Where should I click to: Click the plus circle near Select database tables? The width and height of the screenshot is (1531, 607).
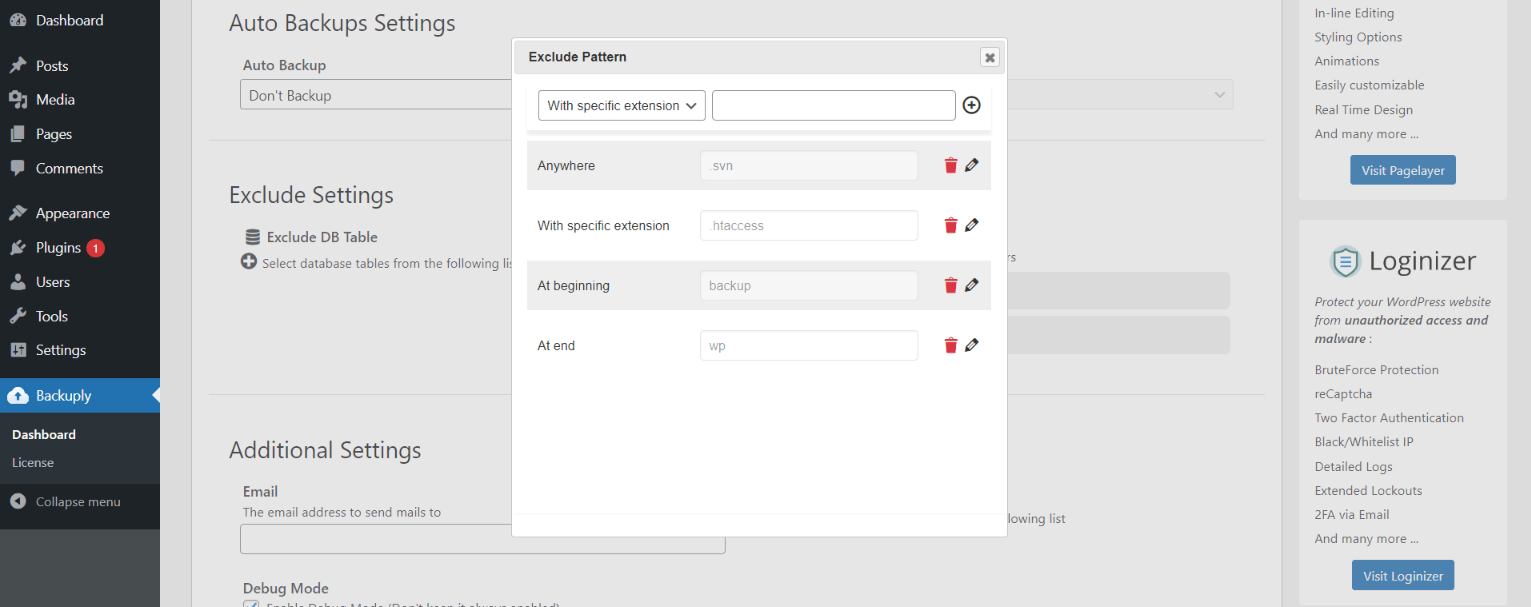click(x=247, y=263)
